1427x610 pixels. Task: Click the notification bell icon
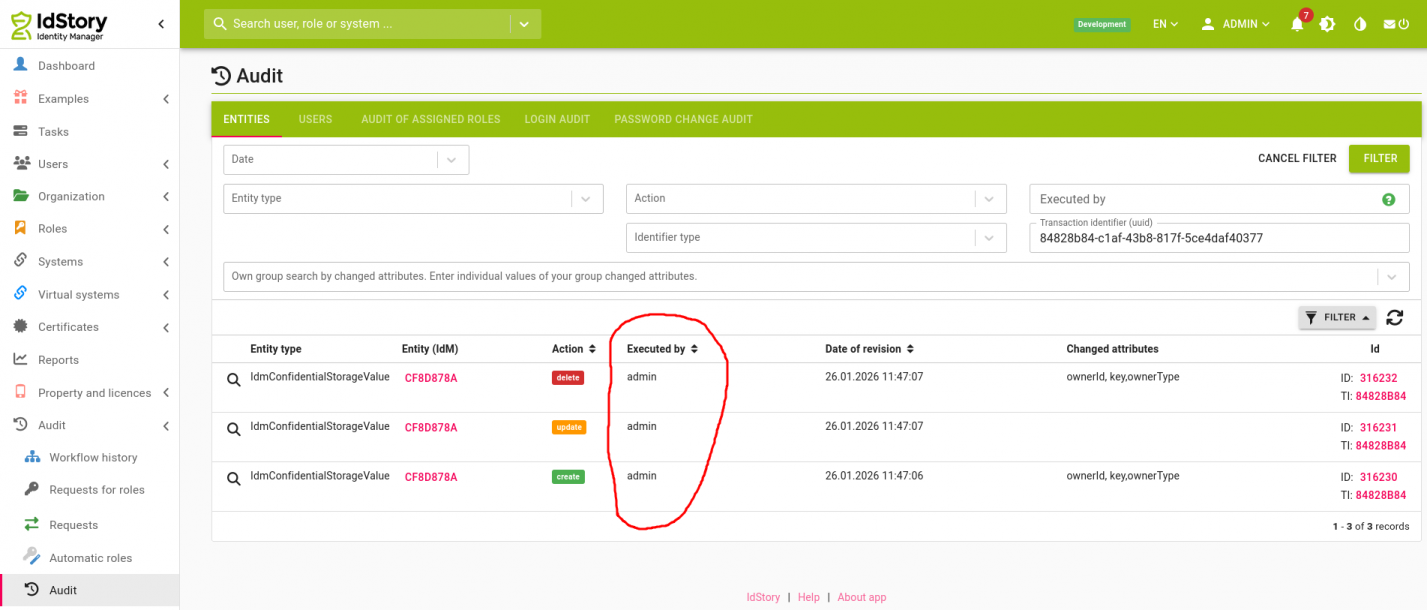[1297, 25]
